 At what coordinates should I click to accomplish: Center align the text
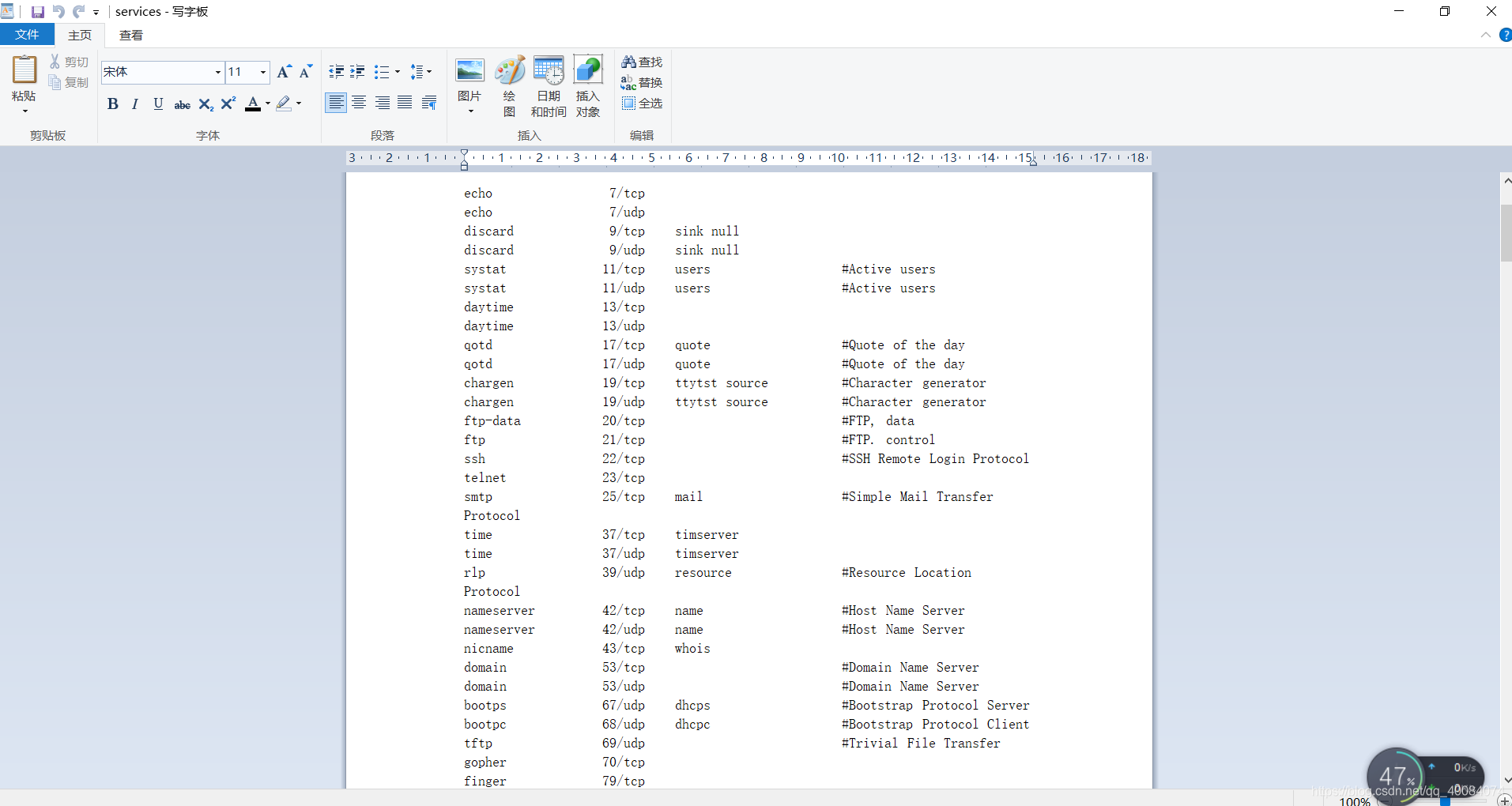[359, 103]
